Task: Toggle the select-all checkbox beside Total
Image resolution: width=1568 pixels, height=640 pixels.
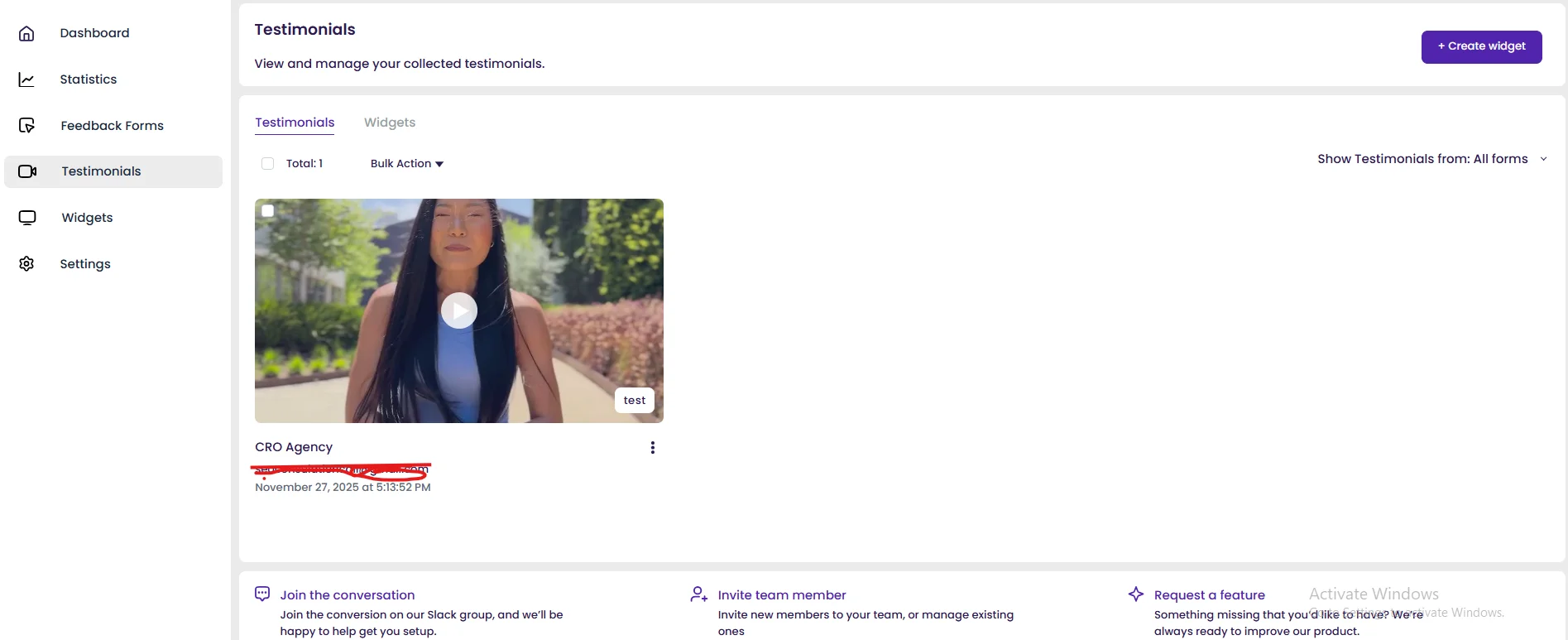Action: 267,164
